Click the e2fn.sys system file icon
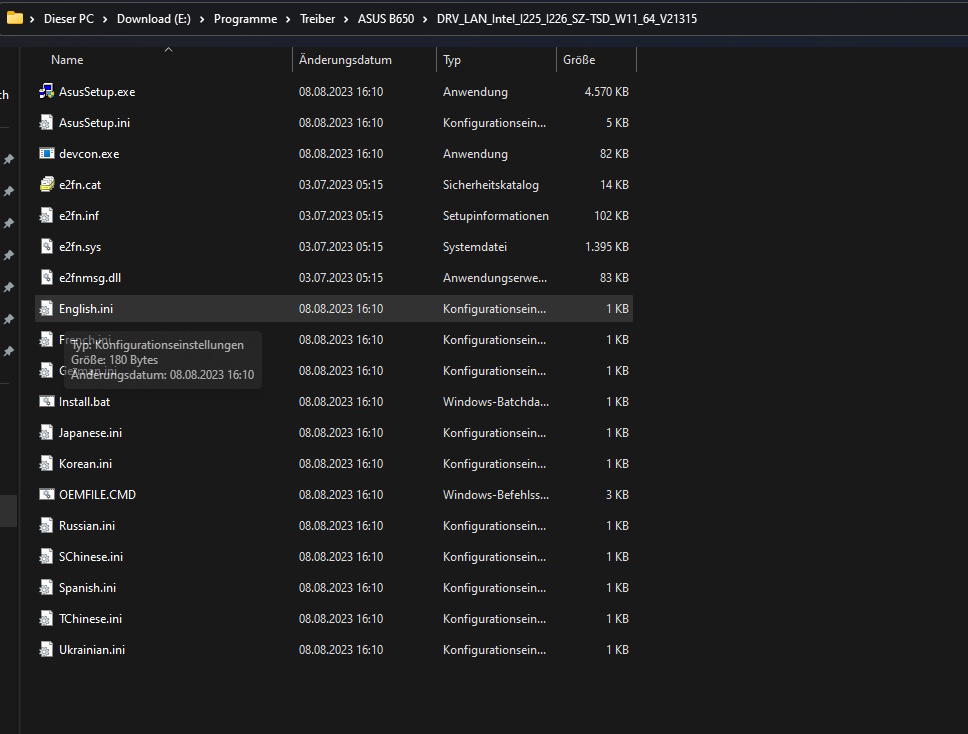Screen dimensions: 968x734 (x=46, y=246)
